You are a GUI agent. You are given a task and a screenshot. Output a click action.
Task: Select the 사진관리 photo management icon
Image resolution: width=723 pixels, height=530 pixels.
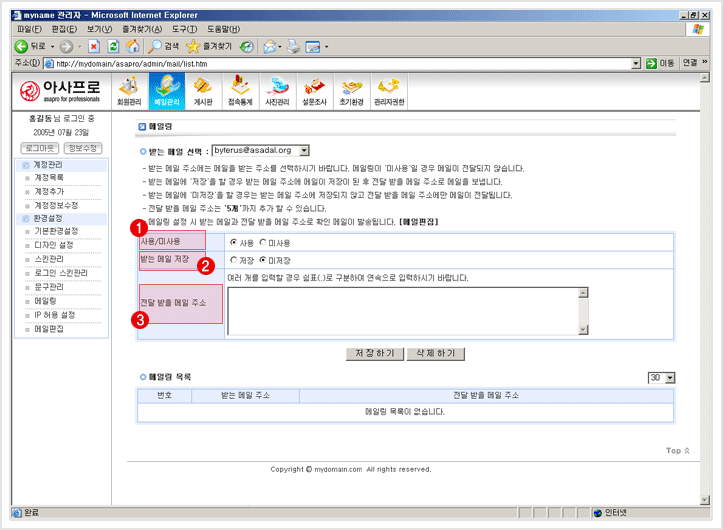279,90
